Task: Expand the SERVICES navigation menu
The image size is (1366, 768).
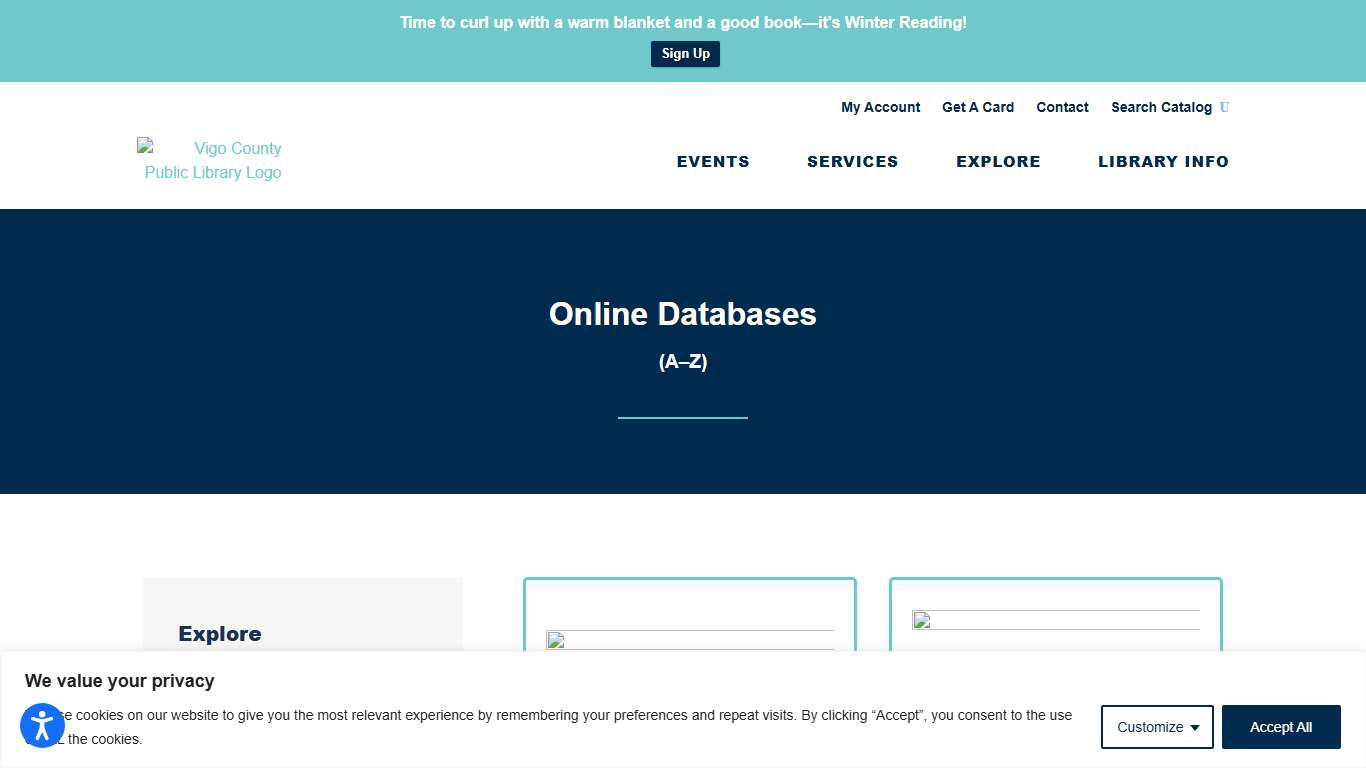Action: [852, 161]
